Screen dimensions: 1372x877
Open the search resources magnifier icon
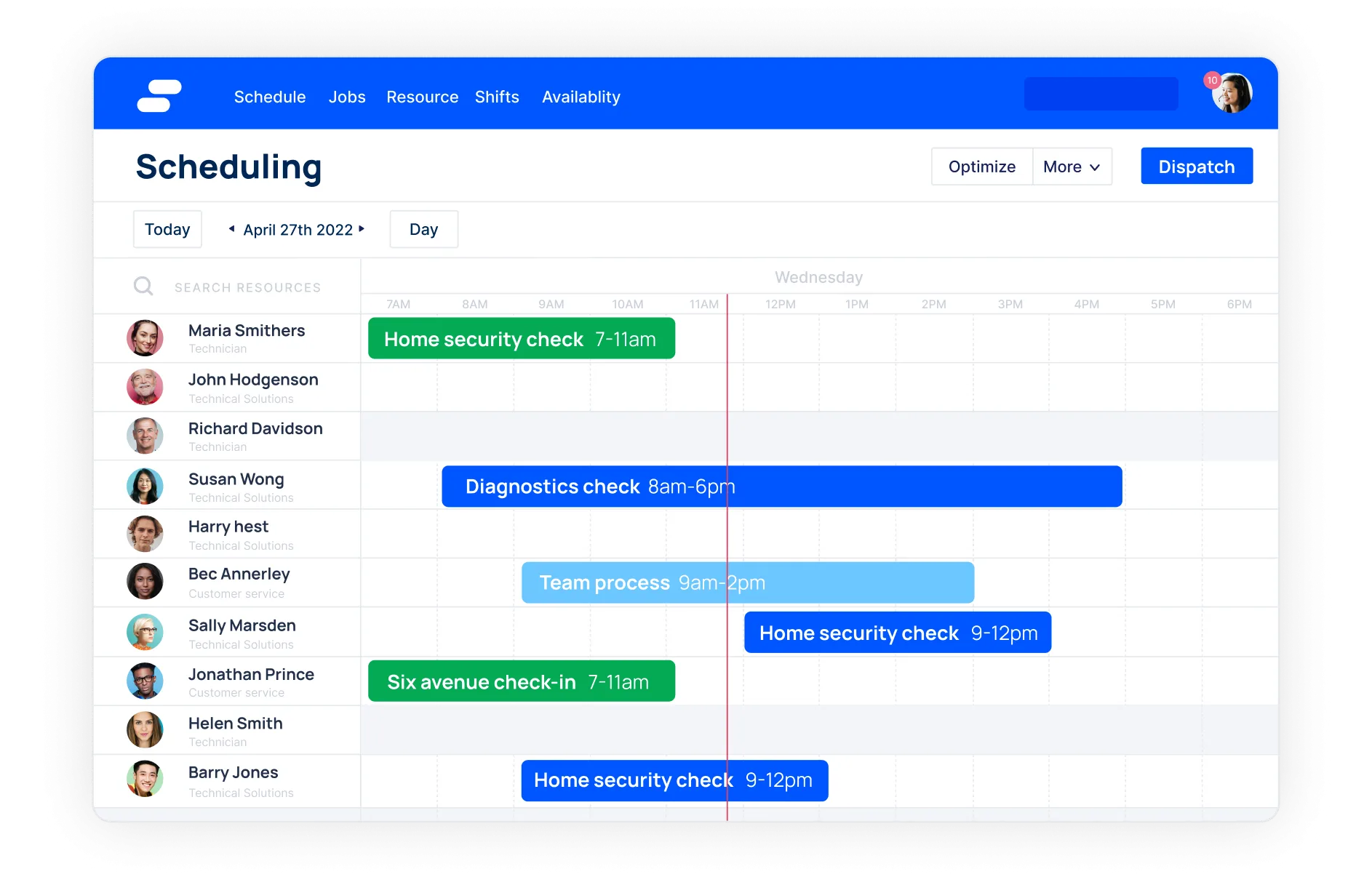[143, 287]
